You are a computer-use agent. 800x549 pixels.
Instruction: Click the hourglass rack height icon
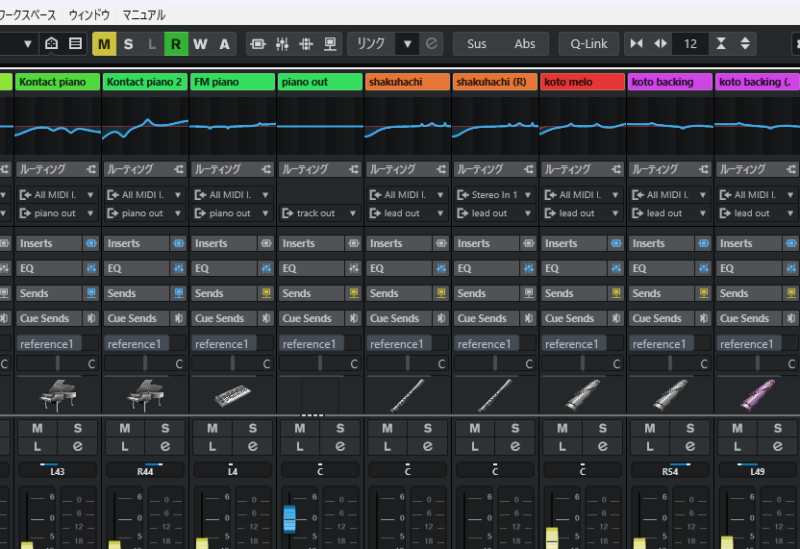721,44
